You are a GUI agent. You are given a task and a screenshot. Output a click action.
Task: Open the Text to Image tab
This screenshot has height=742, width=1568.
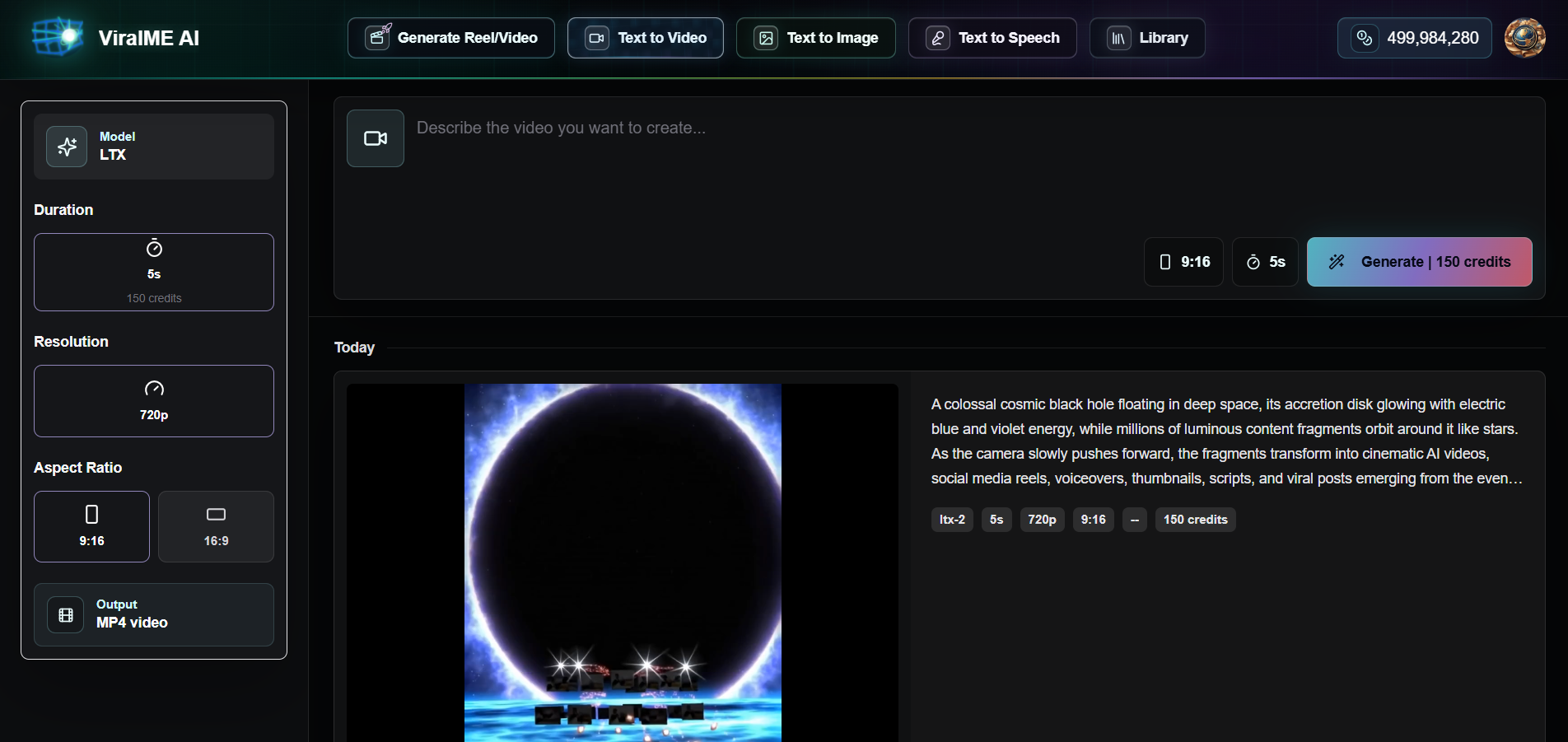click(816, 38)
